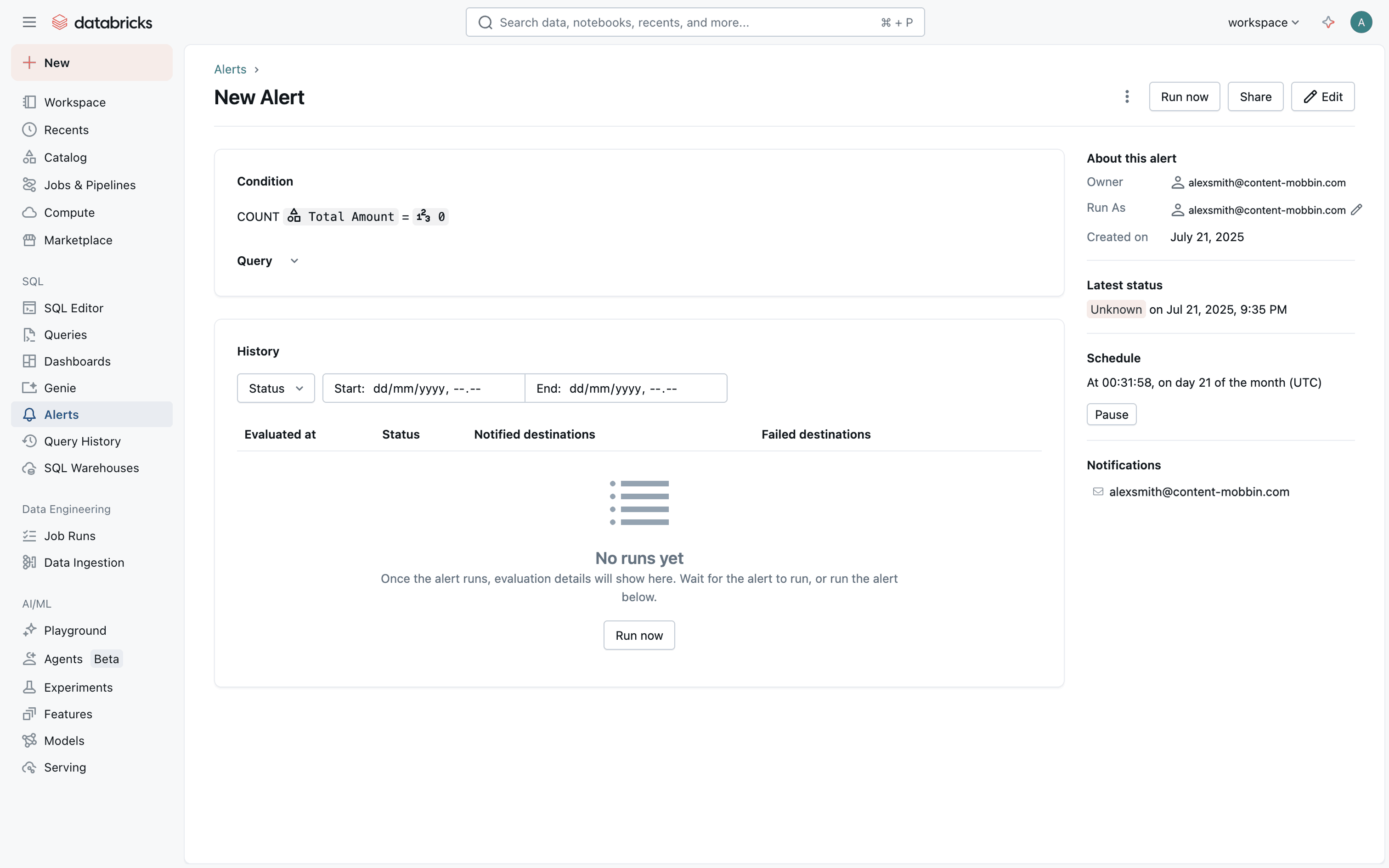Open Catalog from the sidebar
The width and height of the screenshot is (1389, 868).
[x=65, y=157]
